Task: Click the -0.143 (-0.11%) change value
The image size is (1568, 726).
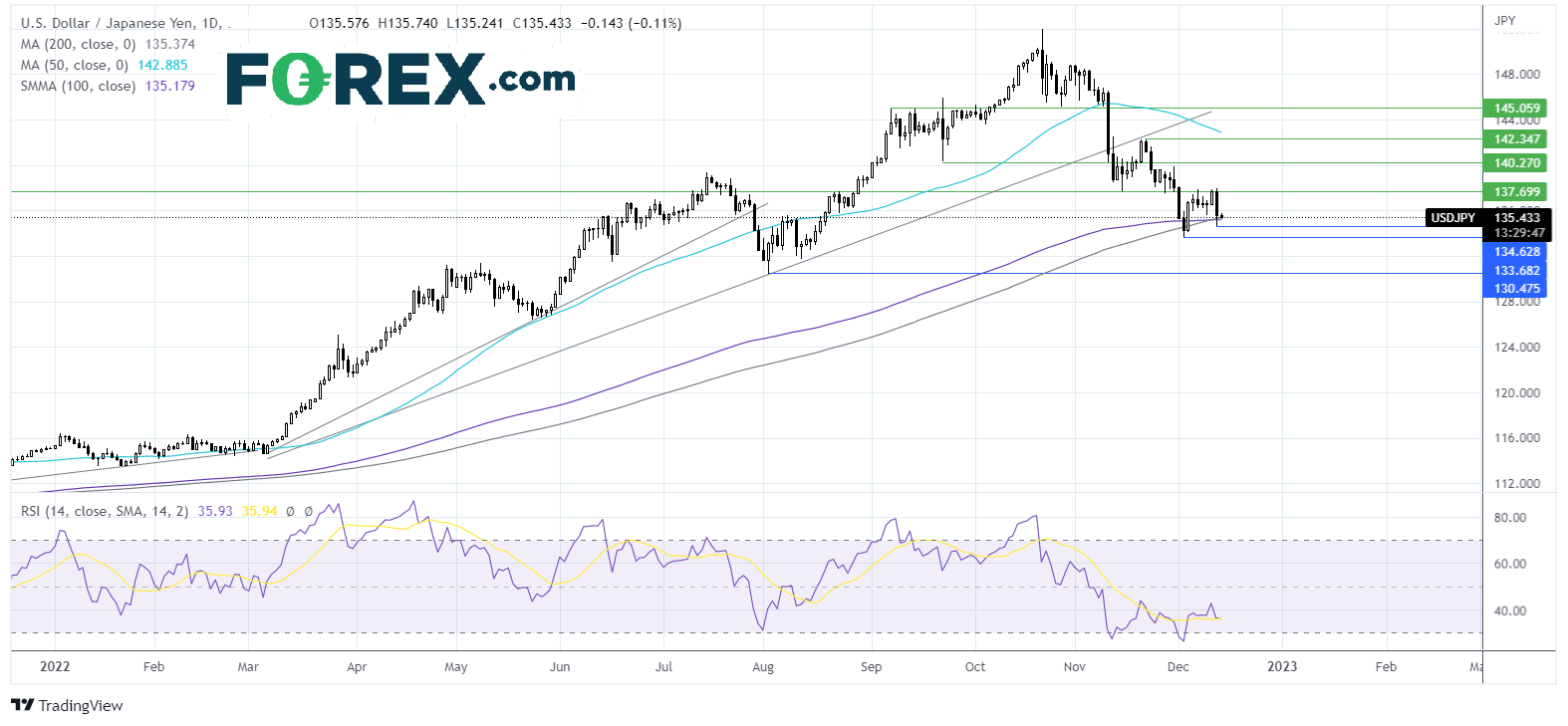Action: pyautogui.click(x=632, y=23)
